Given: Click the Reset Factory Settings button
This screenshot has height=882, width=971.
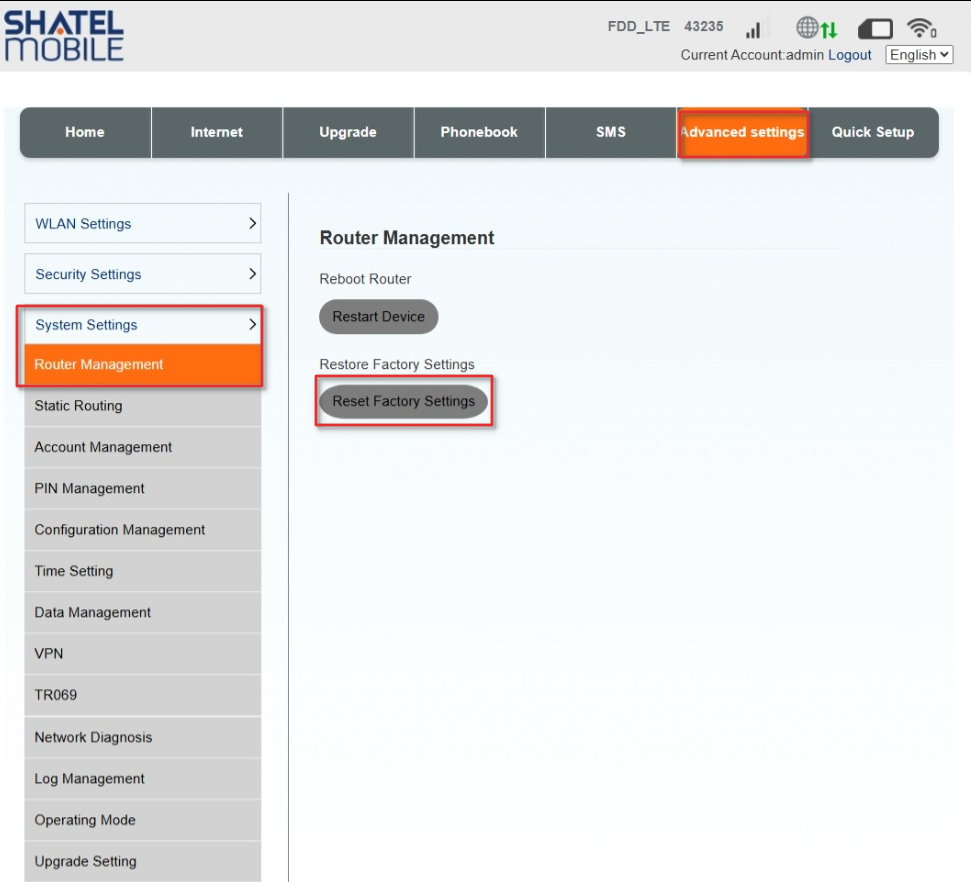Looking at the screenshot, I should coord(404,401).
